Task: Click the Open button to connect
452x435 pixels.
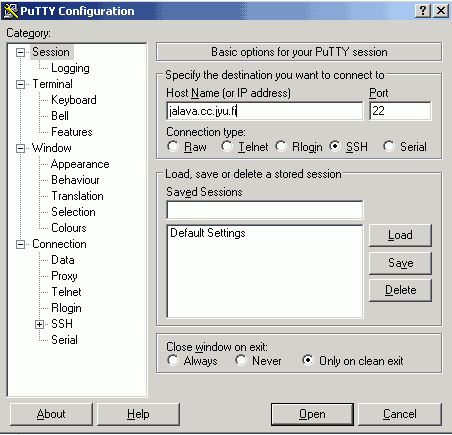Action: point(312,414)
